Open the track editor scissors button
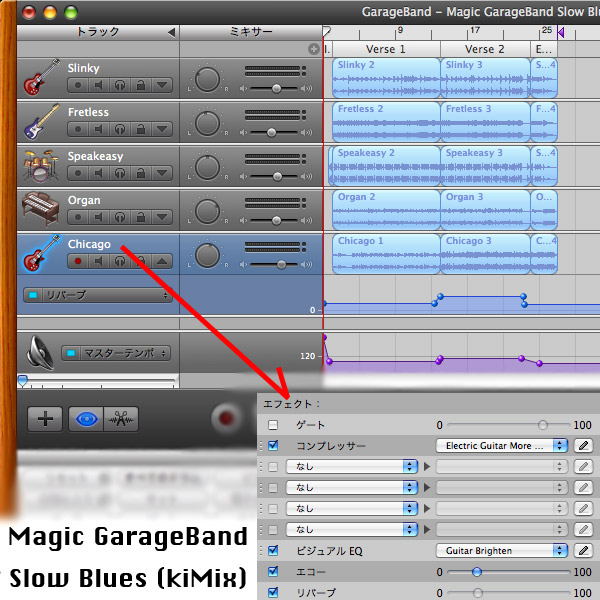This screenshot has width=600, height=600. coord(121,419)
